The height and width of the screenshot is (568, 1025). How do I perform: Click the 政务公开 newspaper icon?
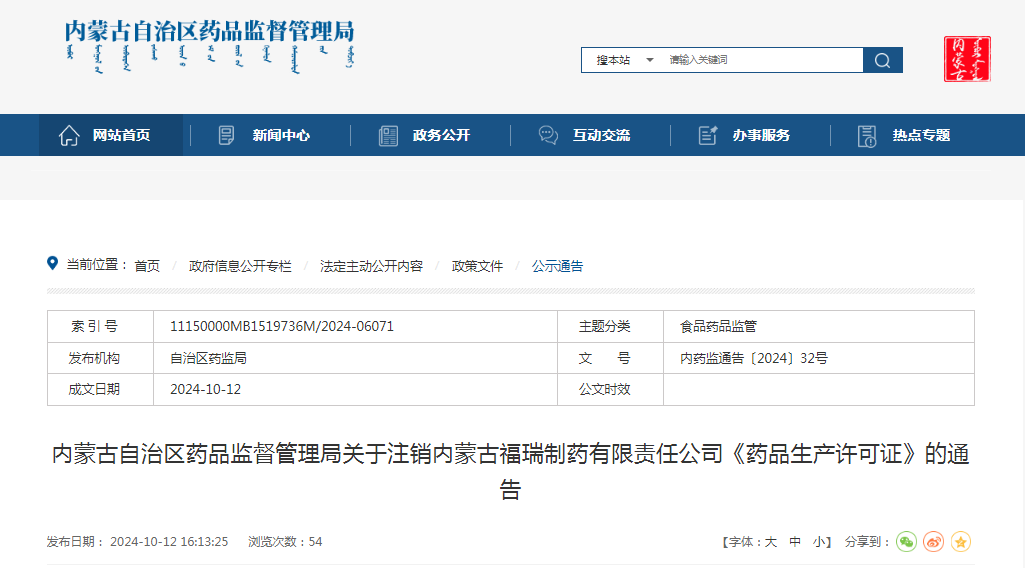pyautogui.click(x=388, y=135)
